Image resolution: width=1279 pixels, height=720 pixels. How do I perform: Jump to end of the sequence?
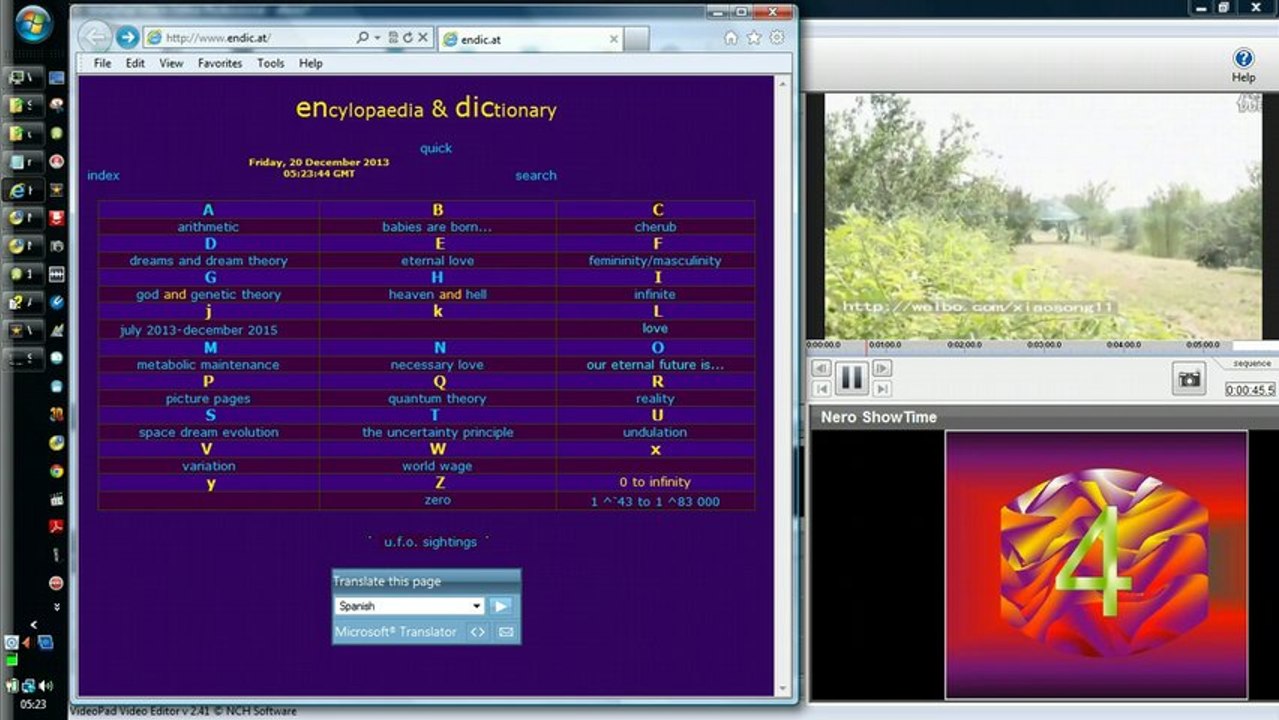[x=882, y=388]
